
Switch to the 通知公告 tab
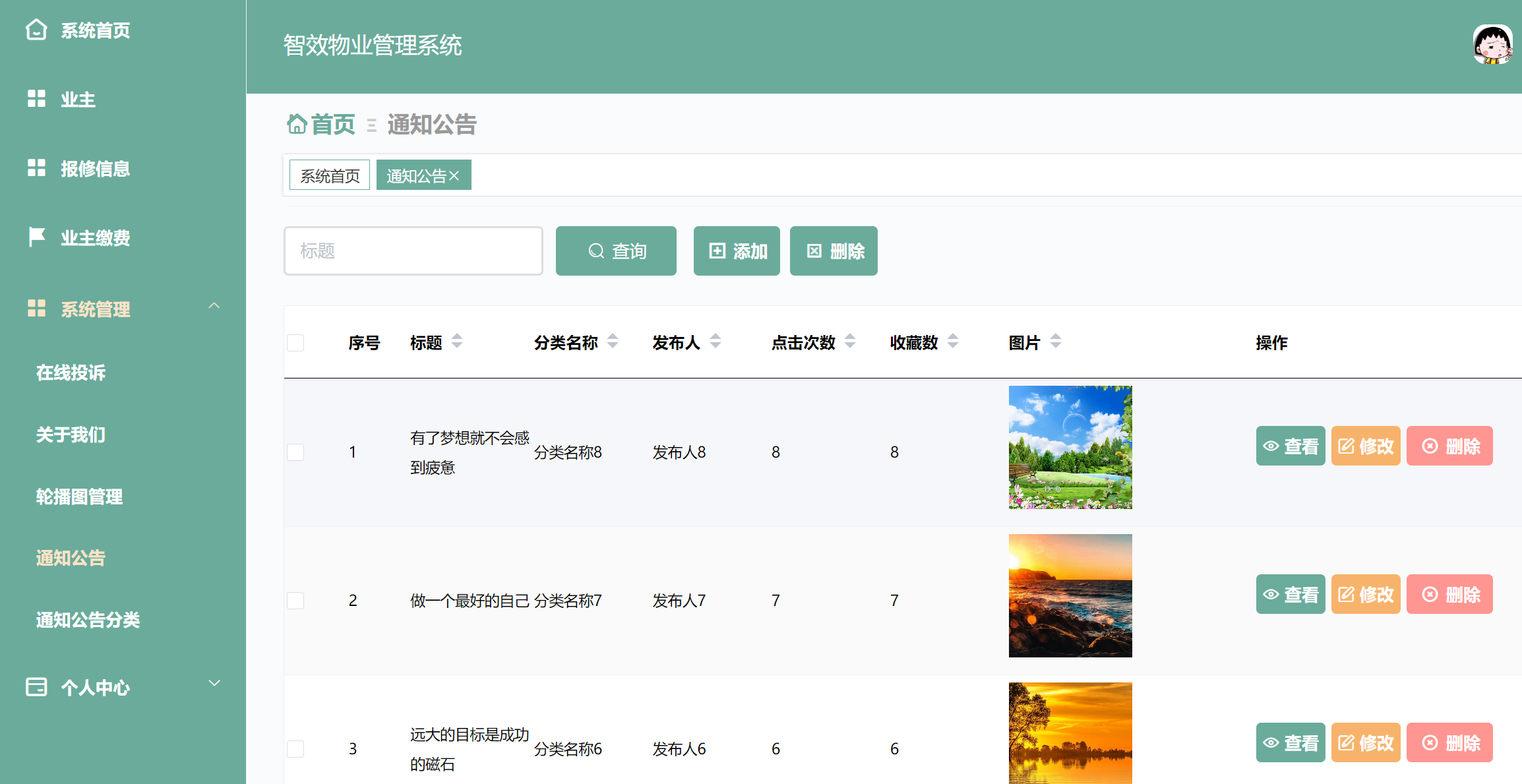pyautogui.click(x=416, y=175)
